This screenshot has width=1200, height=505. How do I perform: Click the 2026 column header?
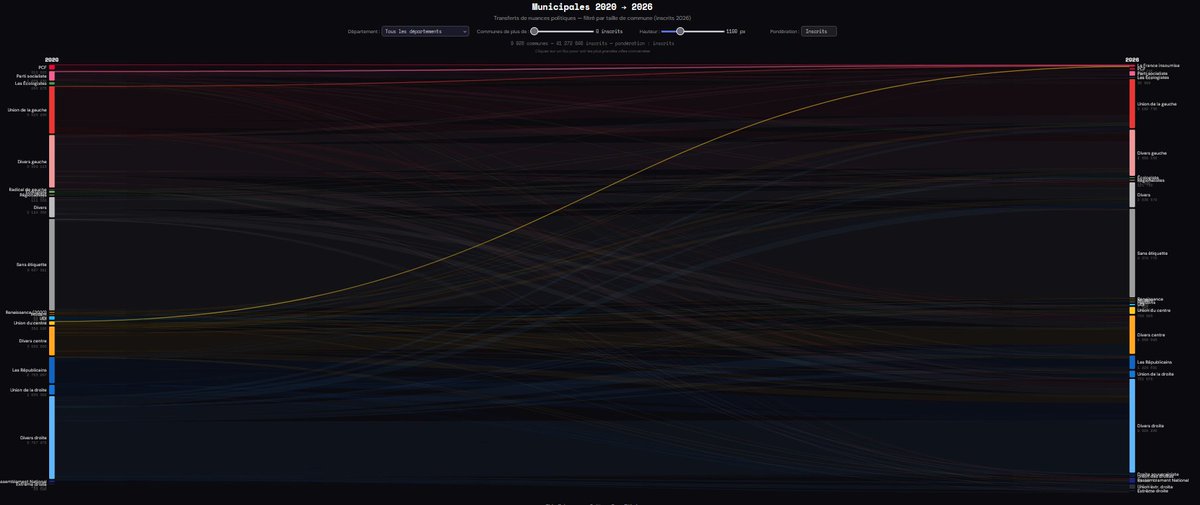[x=1132, y=60]
